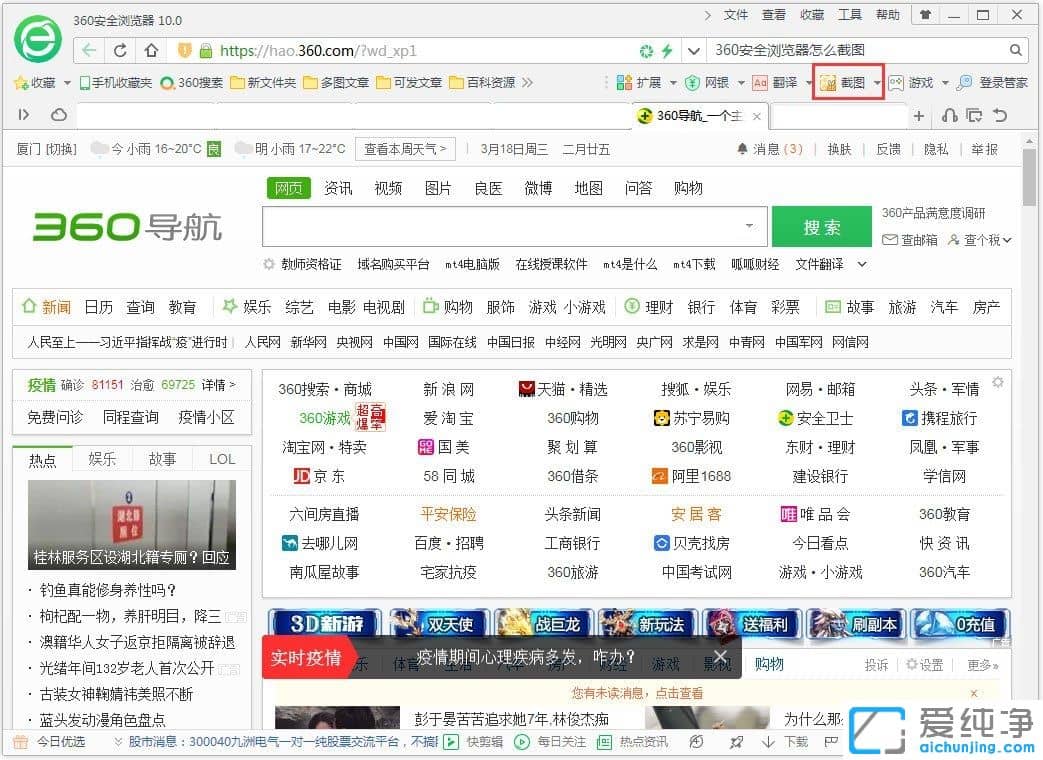Click the 截图 screenshot tool
Image resolution: width=1043 pixels, height=760 pixels.
(x=842, y=82)
